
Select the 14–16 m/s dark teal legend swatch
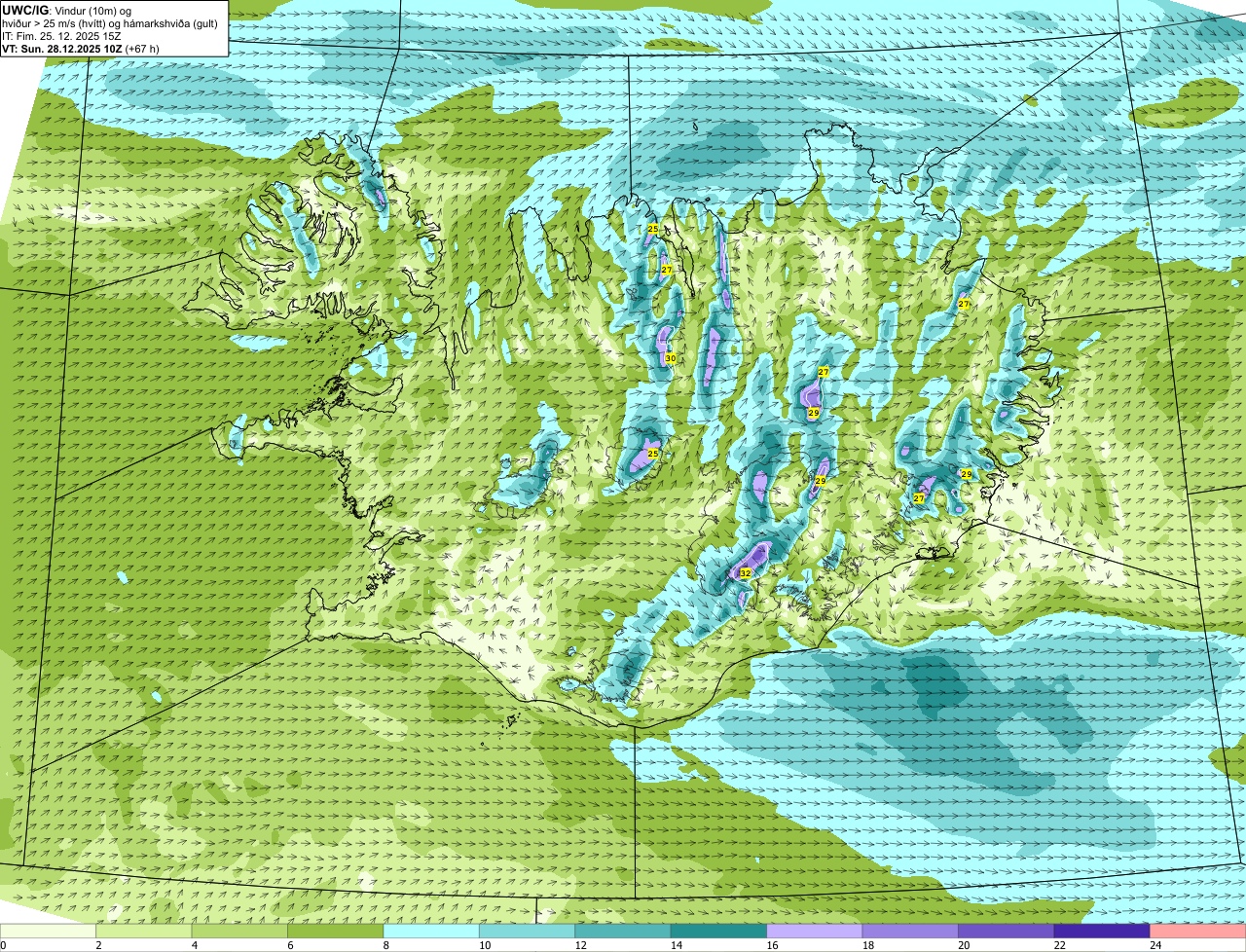pos(718,932)
